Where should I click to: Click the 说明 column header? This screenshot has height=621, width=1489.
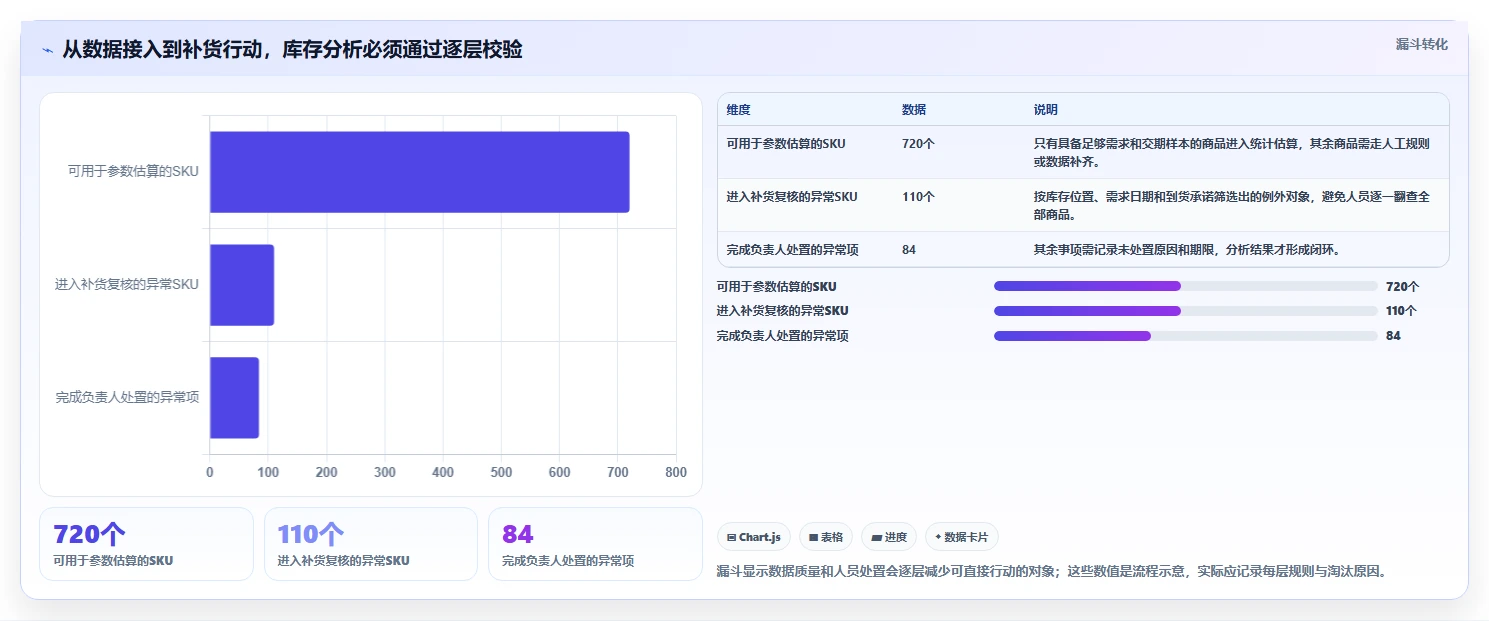1046,110
